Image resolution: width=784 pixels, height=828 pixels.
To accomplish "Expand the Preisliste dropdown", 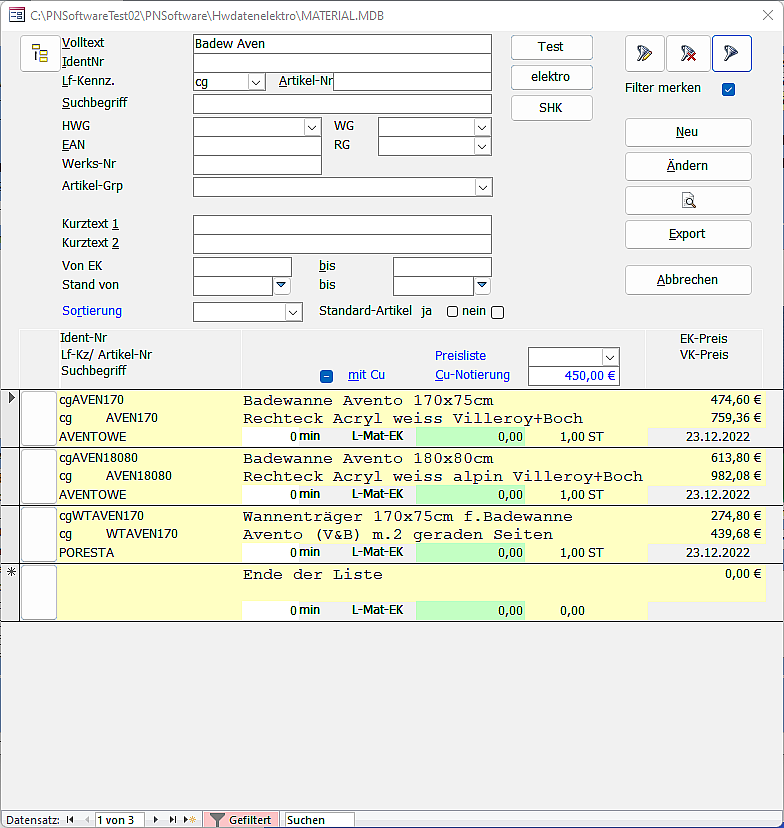I will (610, 357).
